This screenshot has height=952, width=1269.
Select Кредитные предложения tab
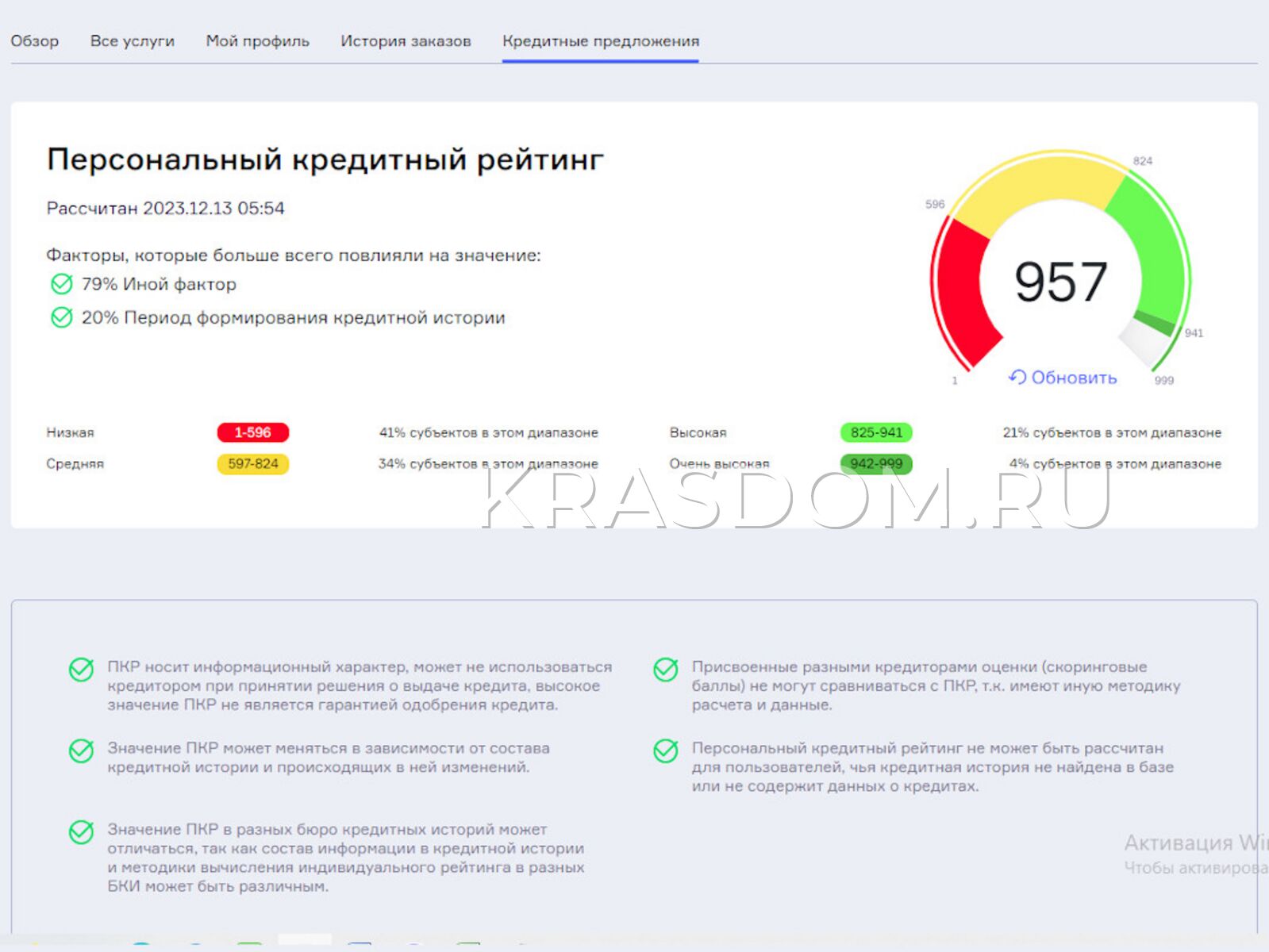pyautogui.click(x=601, y=41)
